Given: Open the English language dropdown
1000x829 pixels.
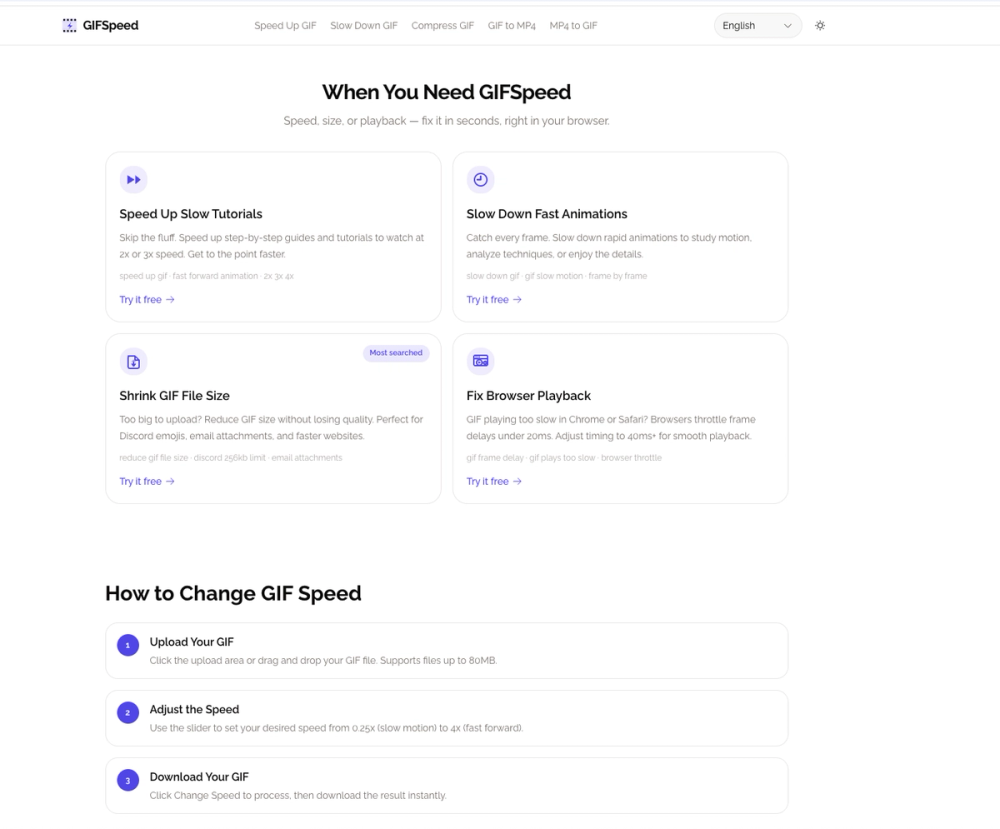Looking at the screenshot, I should [x=757, y=25].
